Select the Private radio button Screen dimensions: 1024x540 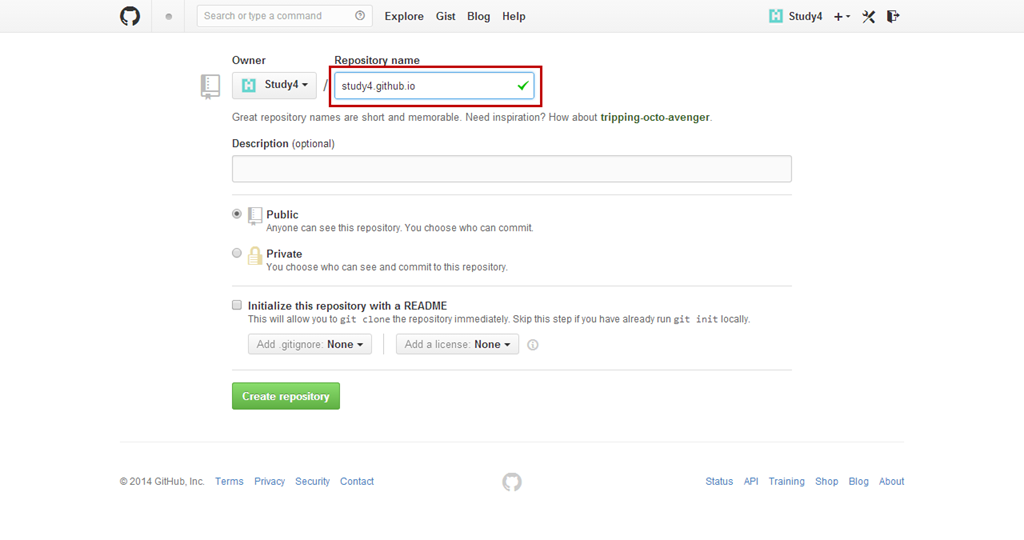point(236,253)
